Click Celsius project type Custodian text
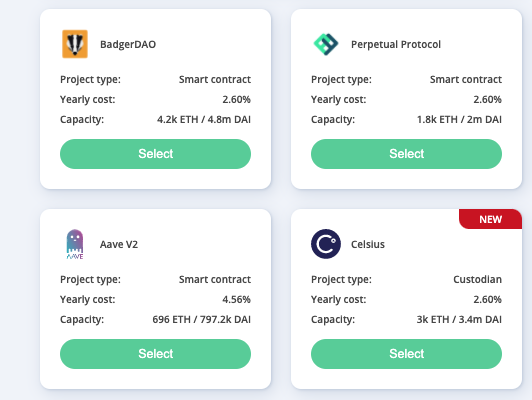This screenshot has height=400, width=532. tap(477, 279)
